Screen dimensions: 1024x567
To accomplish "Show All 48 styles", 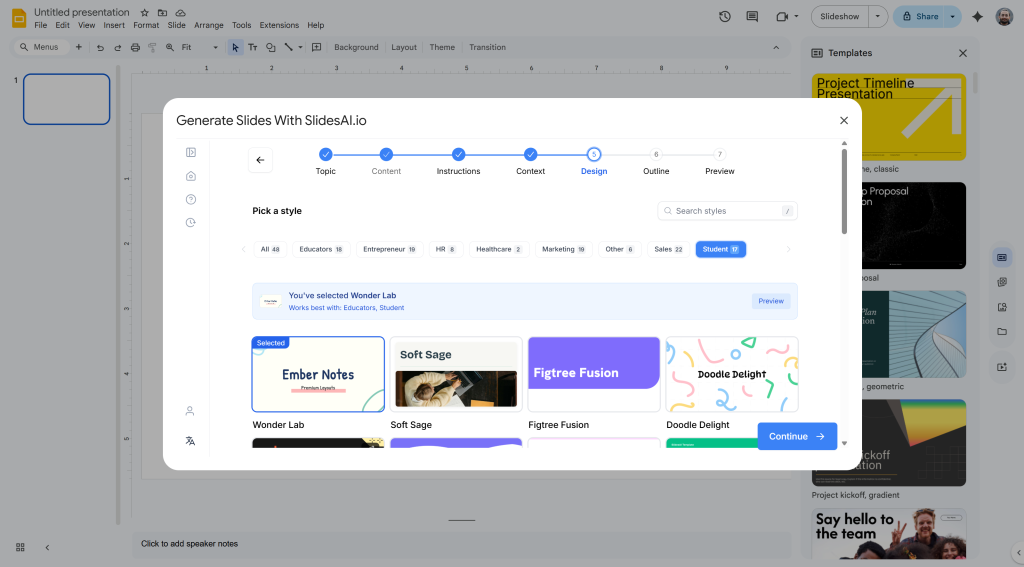I will pyautogui.click(x=270, y=250).
